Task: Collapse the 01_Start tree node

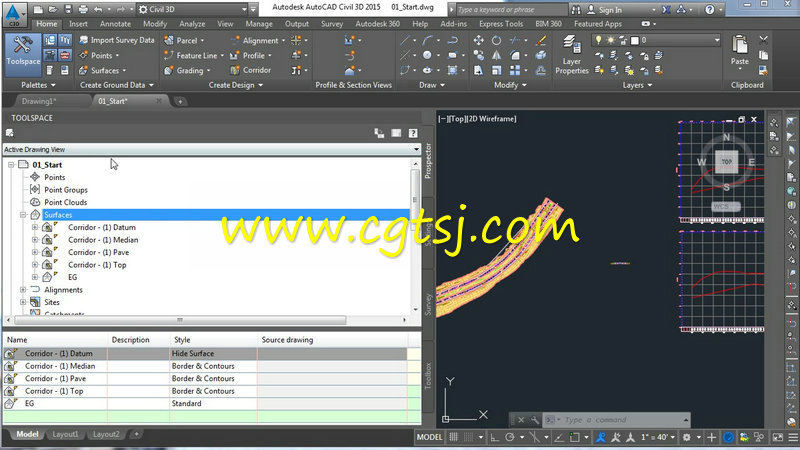Action: coord(11,165)
